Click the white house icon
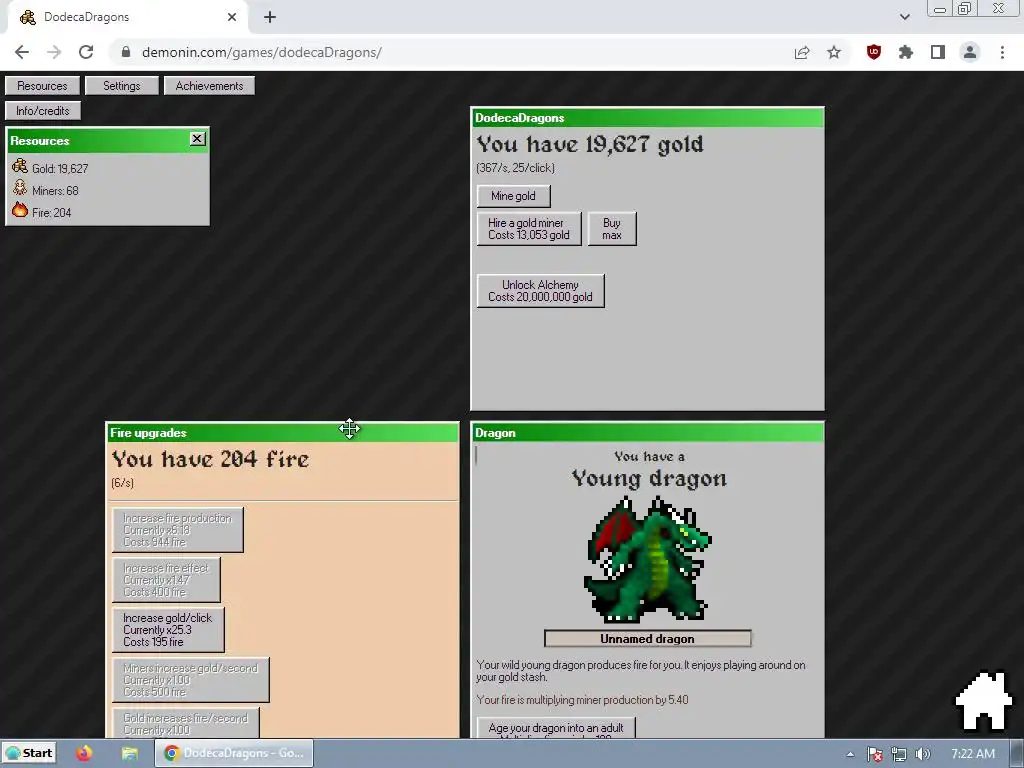The width and height of the screenshot is (1024, 768). (984, 700)
